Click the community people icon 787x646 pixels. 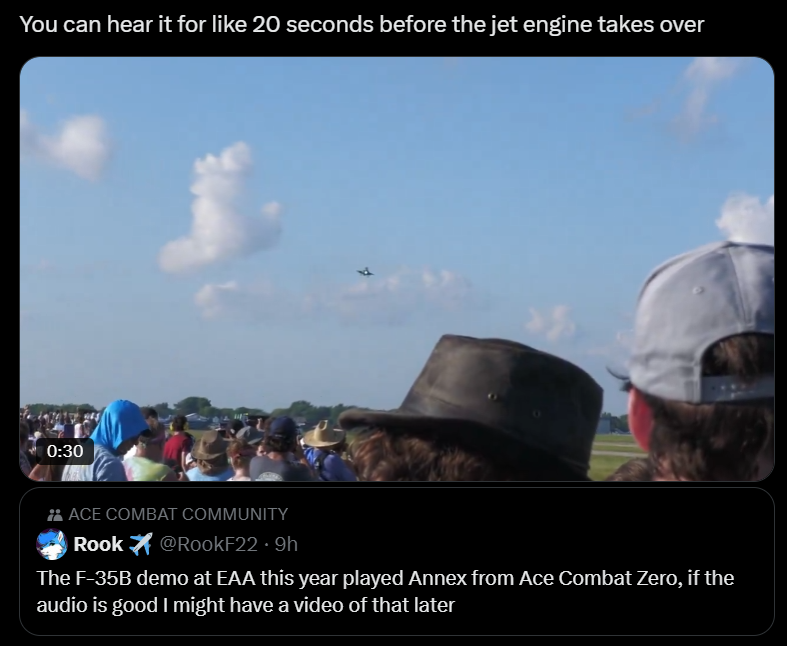54,514
